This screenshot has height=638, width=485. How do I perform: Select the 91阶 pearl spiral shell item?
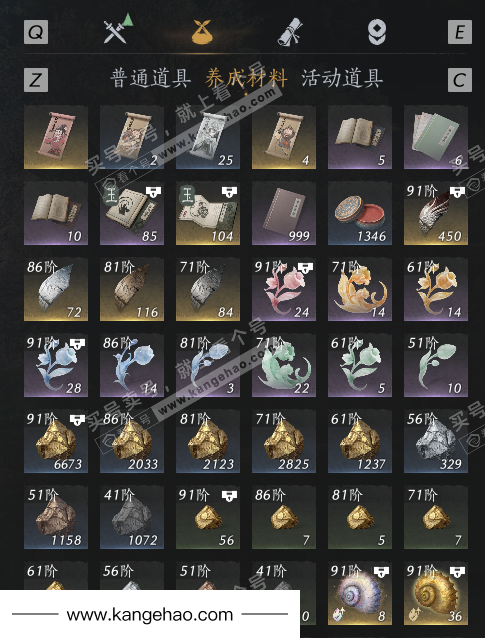(360, 593)
